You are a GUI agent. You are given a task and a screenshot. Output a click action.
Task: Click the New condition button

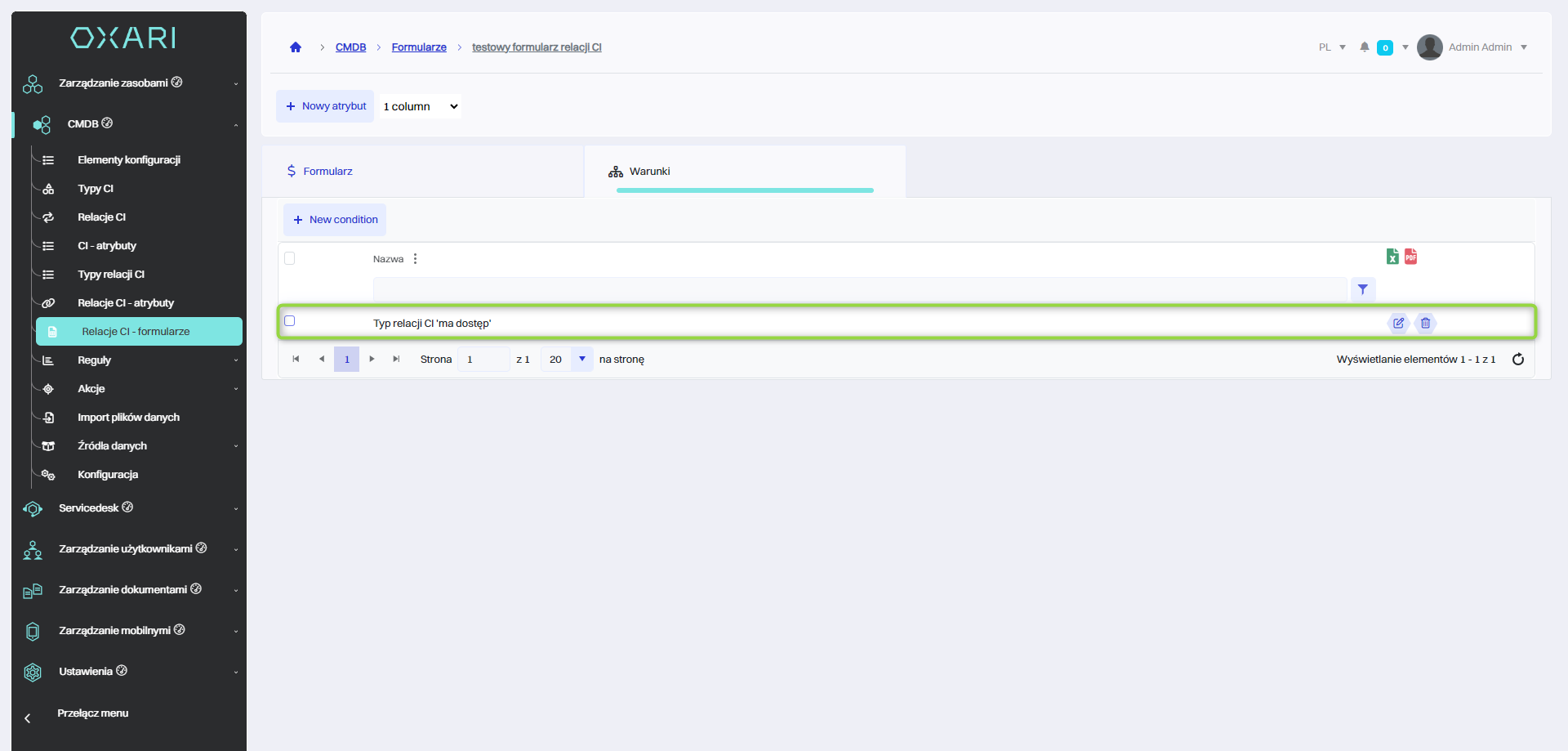click(x=335, y=220)
